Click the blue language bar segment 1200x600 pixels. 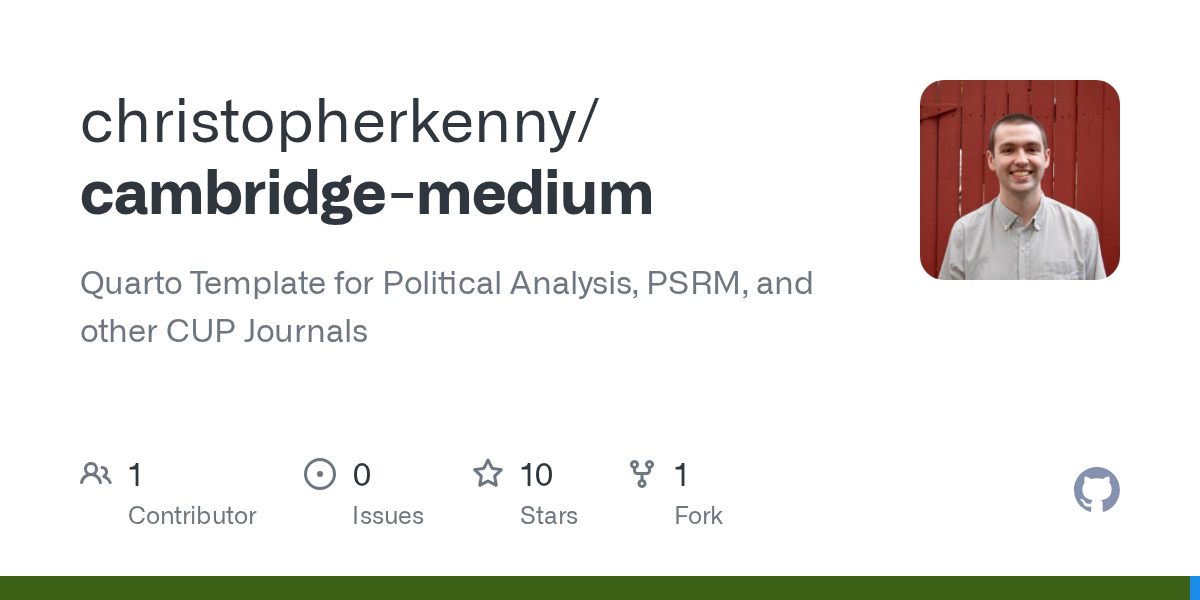(x=1194, y=588)
